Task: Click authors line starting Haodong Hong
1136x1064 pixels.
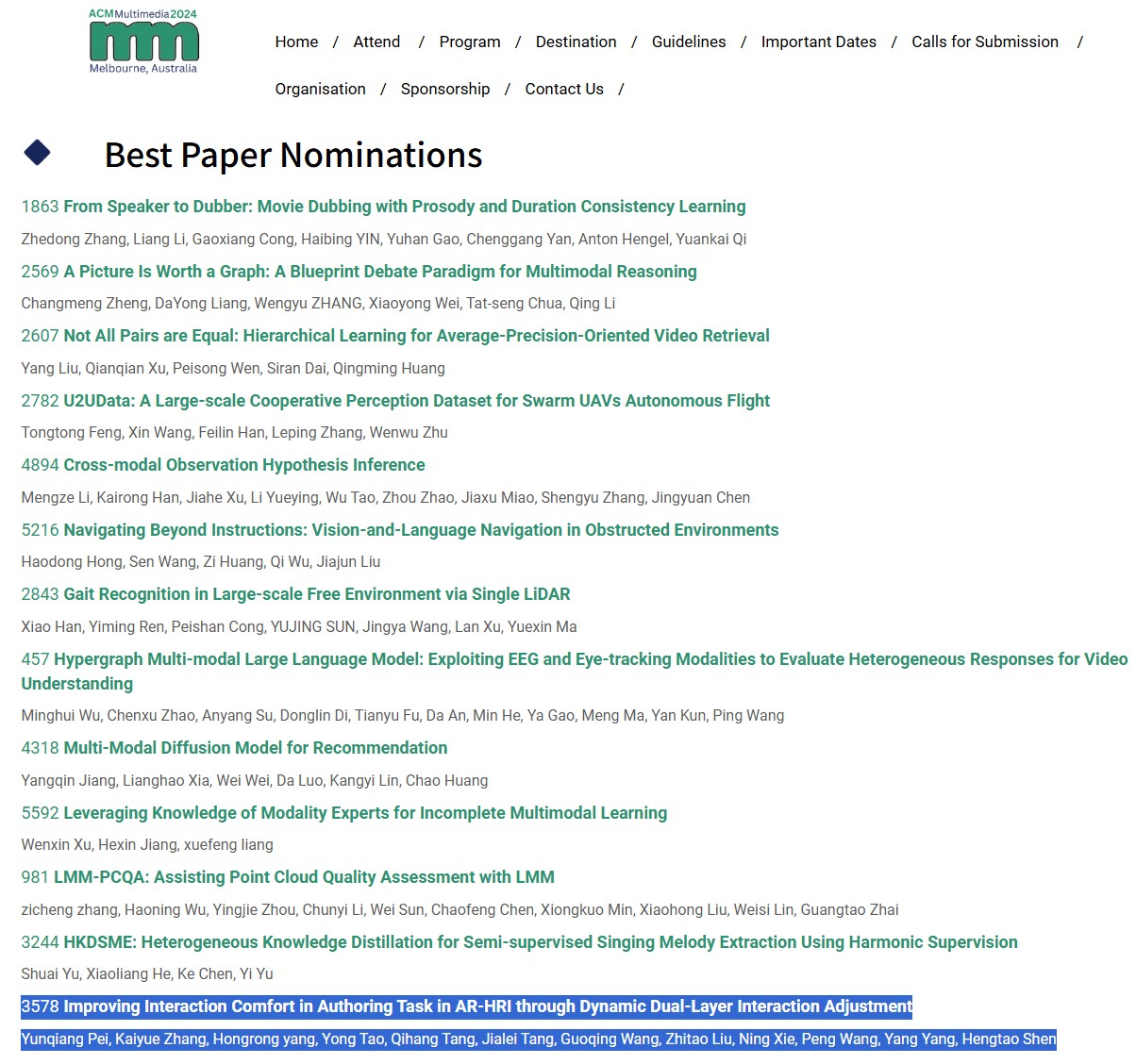Action: 201,562
